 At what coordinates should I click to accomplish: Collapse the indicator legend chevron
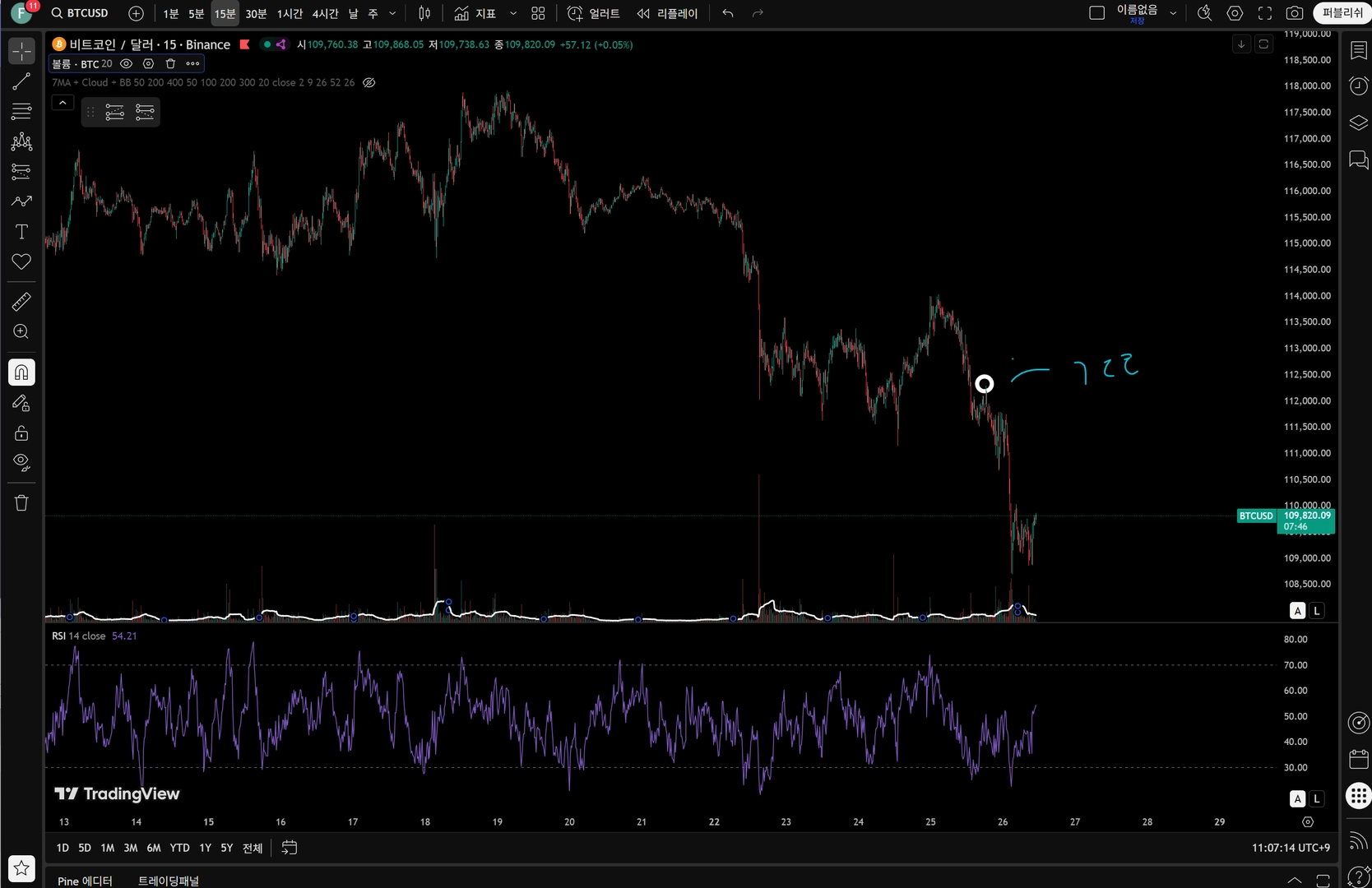pos(63,103)
